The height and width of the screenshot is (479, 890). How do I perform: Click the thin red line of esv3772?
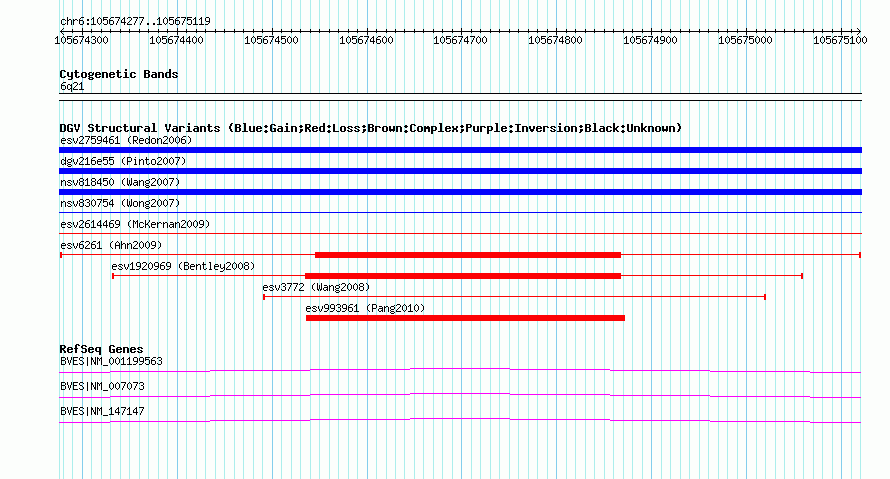[514, 297]
